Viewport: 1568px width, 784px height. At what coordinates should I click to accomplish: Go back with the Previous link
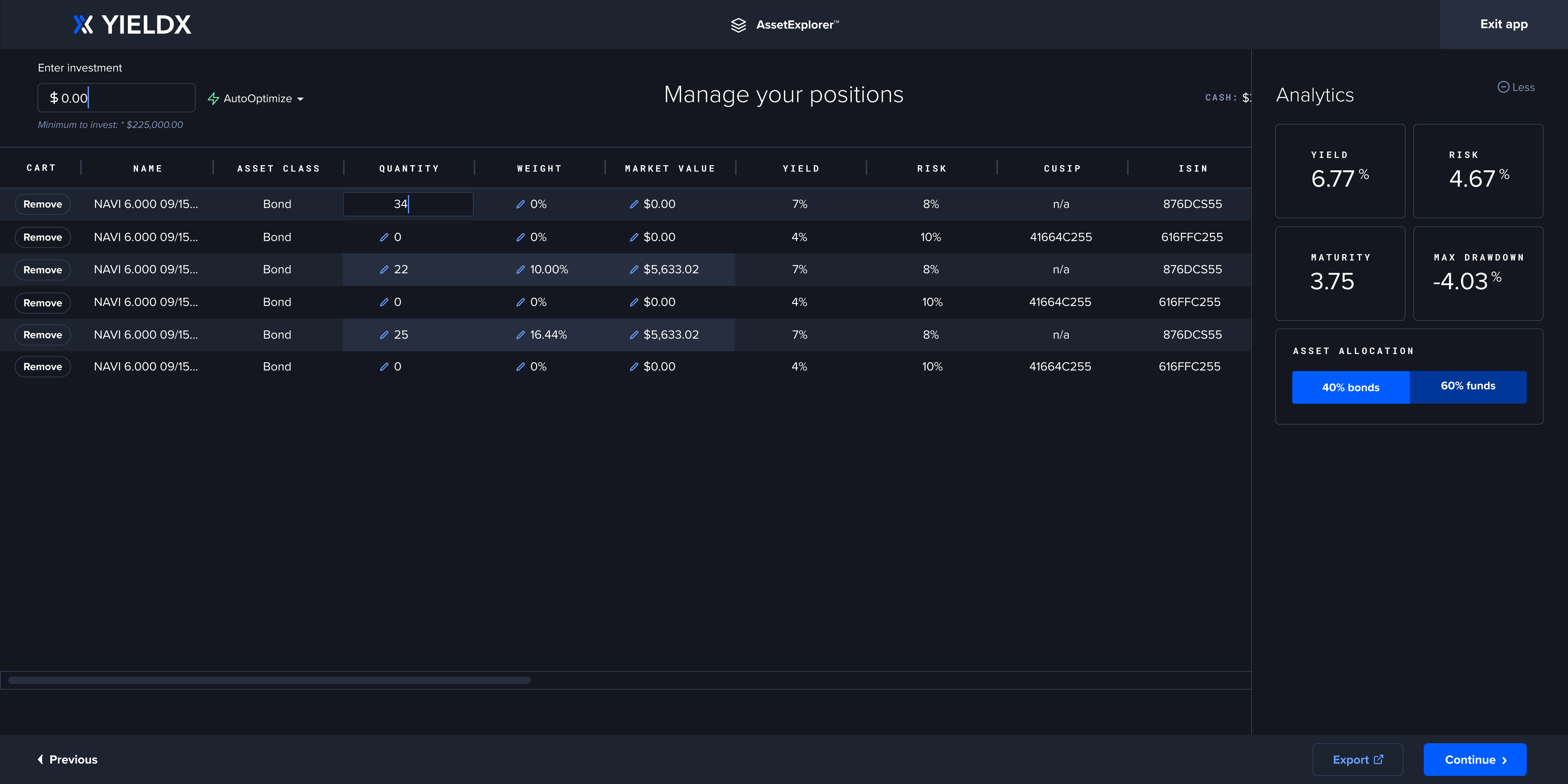point(67,759)
